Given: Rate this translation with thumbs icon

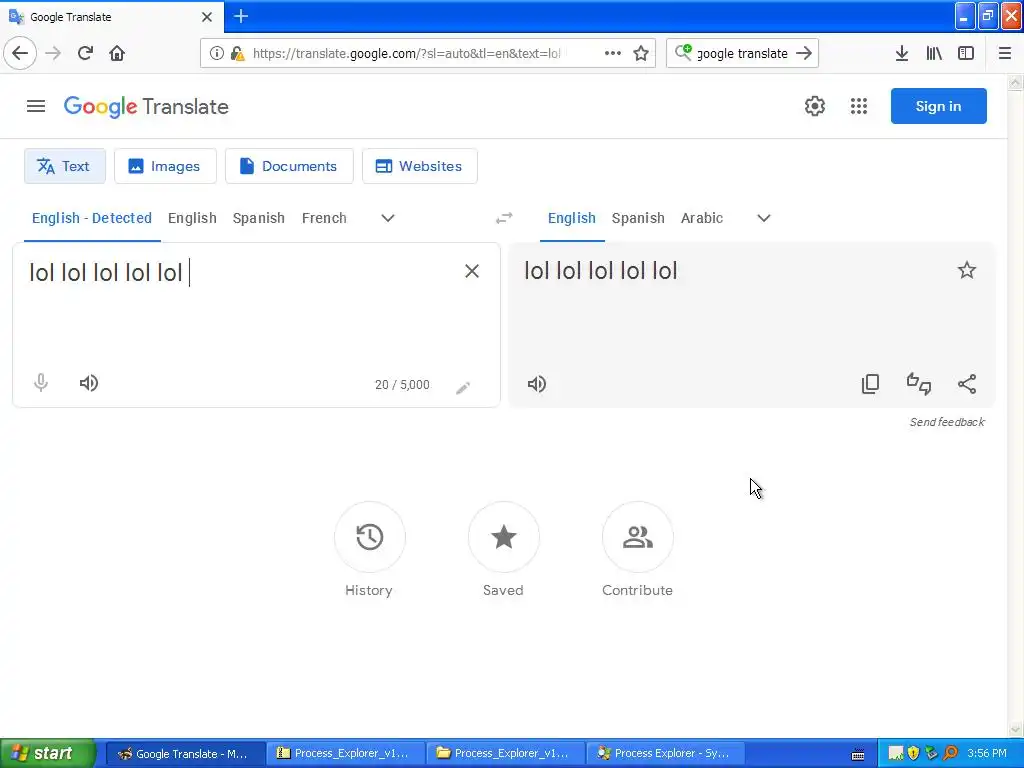Looking at the screenshot, I should point(919,384).
